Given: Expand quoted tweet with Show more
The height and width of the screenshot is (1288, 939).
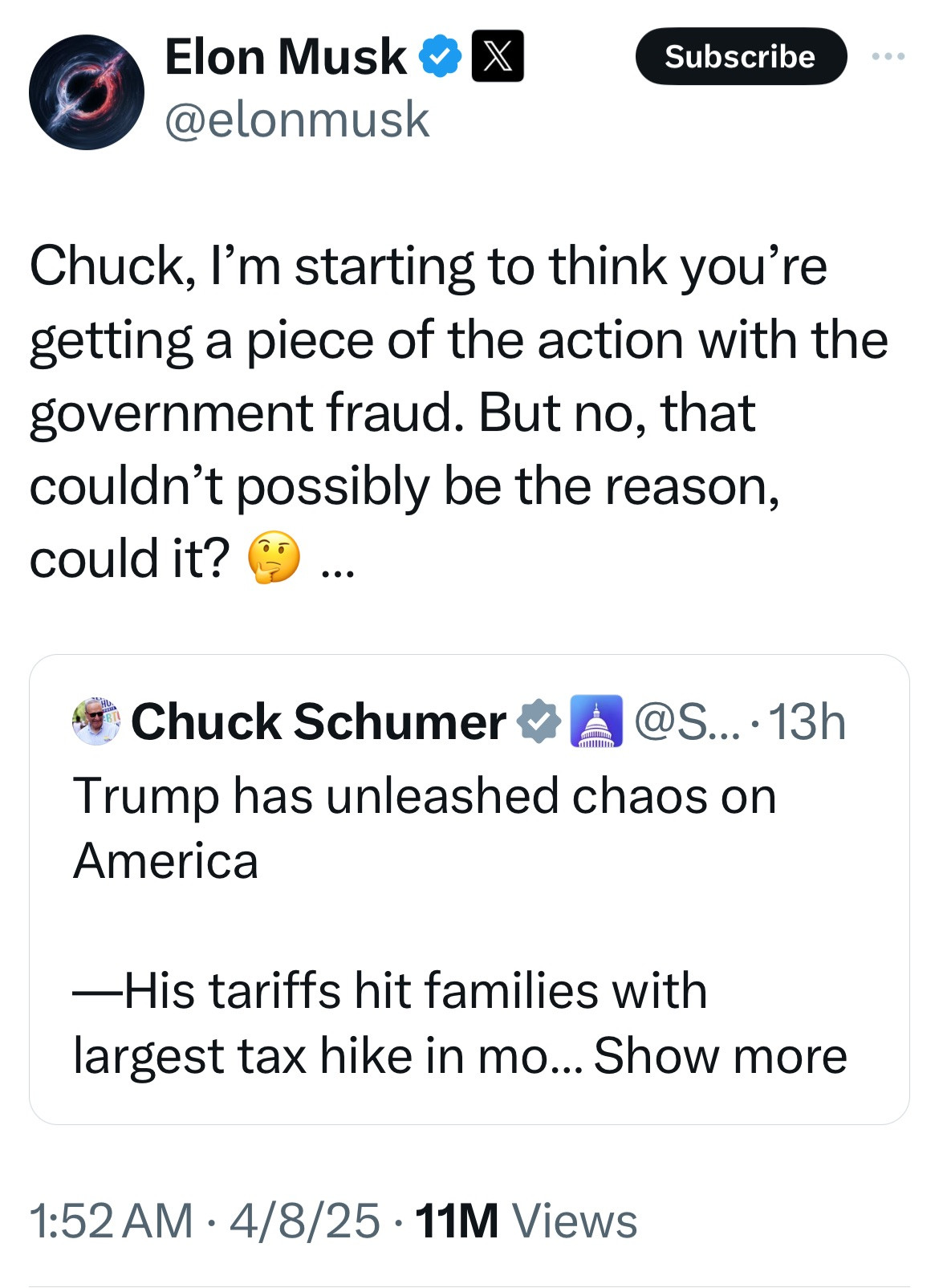Looking at the screenshot, I should click(x=720, y=1055).
